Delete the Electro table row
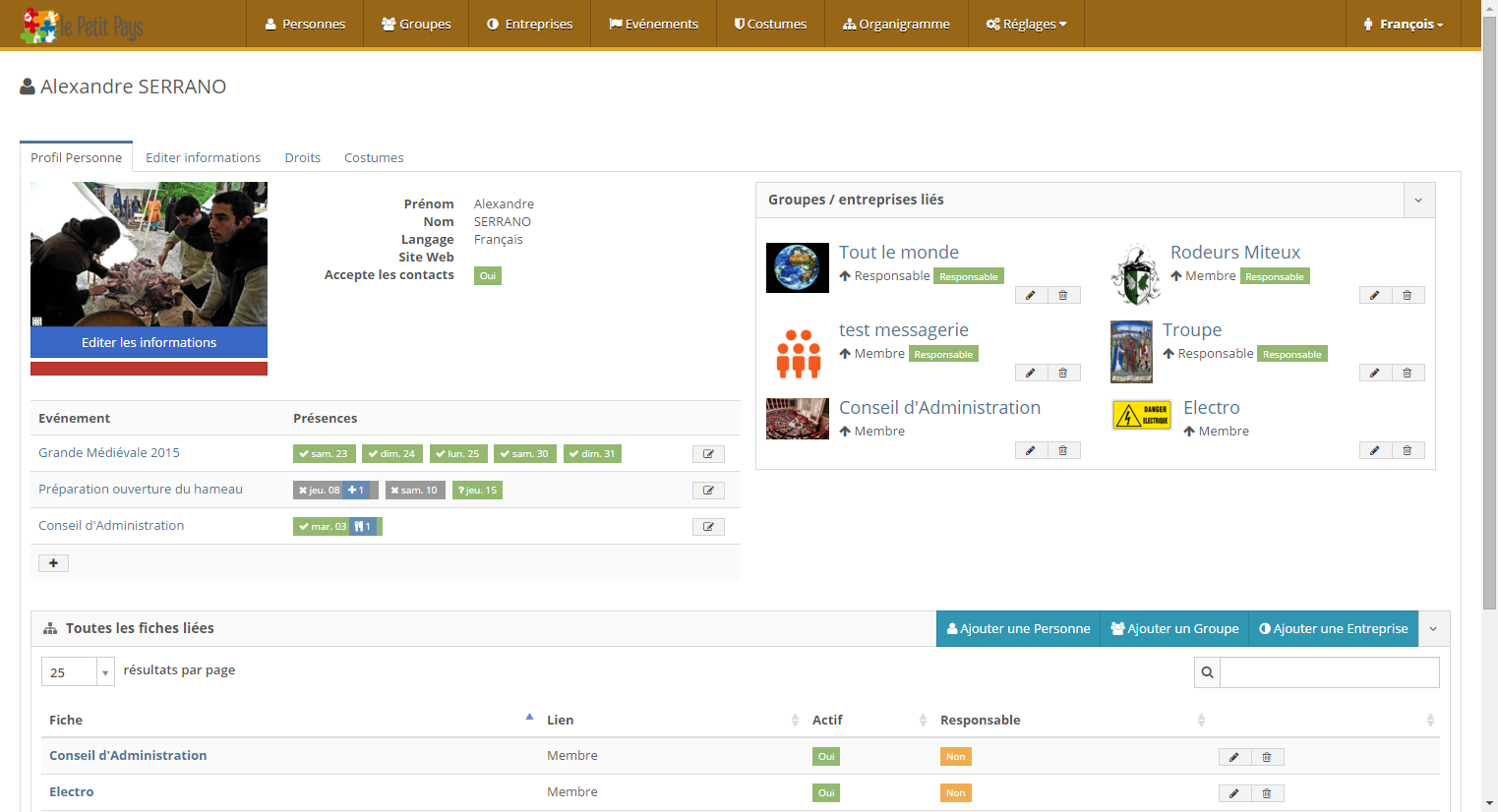The height and width of the screenshot is (812, 1498). click(x=1267, y=793)
